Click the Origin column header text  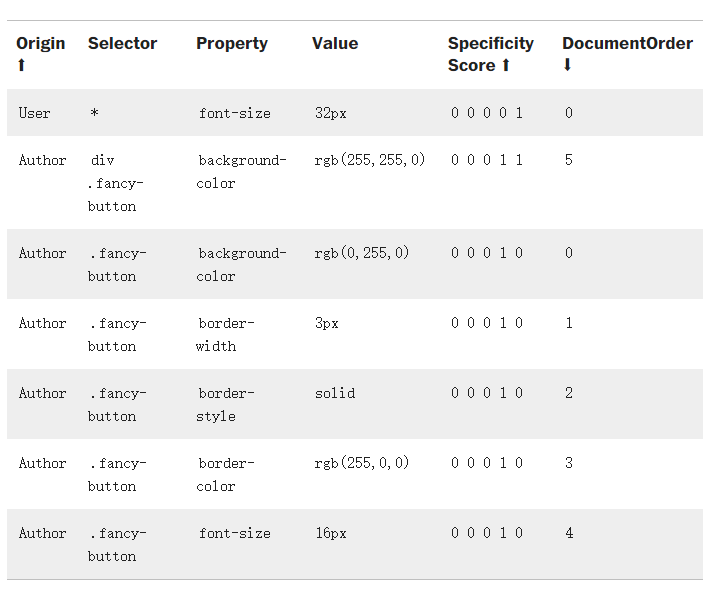click(41, 43)
